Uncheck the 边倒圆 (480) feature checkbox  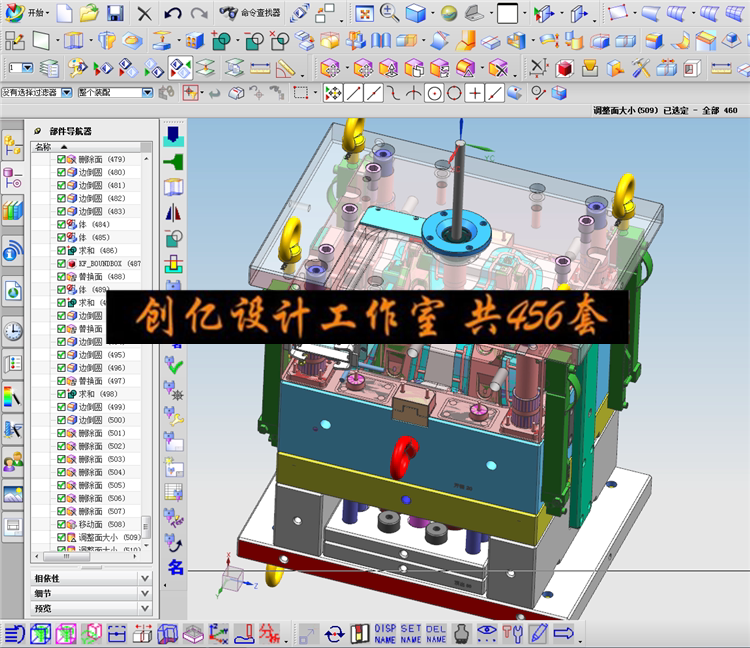pyautogui.click(x=61, y=172)
